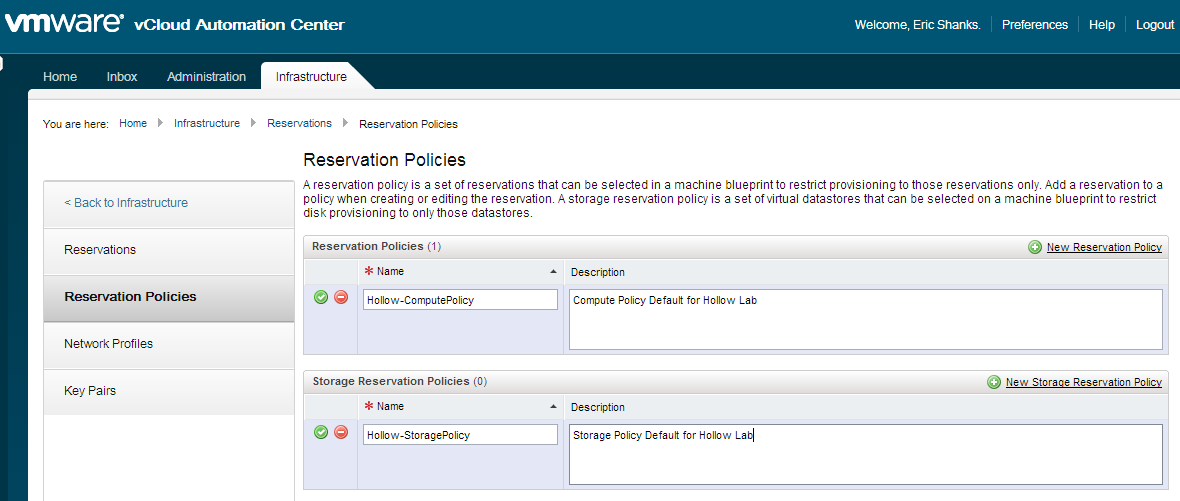Click red cancel icon for Hollow-StoragePolicy row

pos(341,432)
